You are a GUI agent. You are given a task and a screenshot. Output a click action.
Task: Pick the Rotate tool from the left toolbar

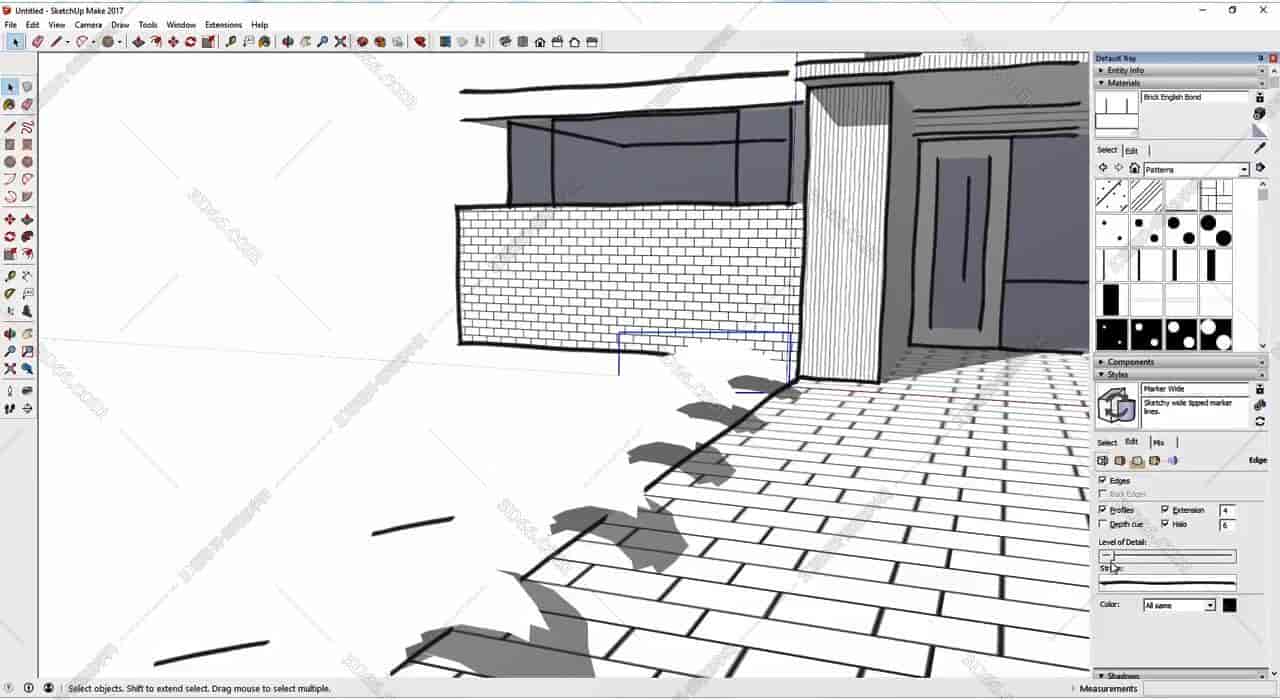[12, 236]
